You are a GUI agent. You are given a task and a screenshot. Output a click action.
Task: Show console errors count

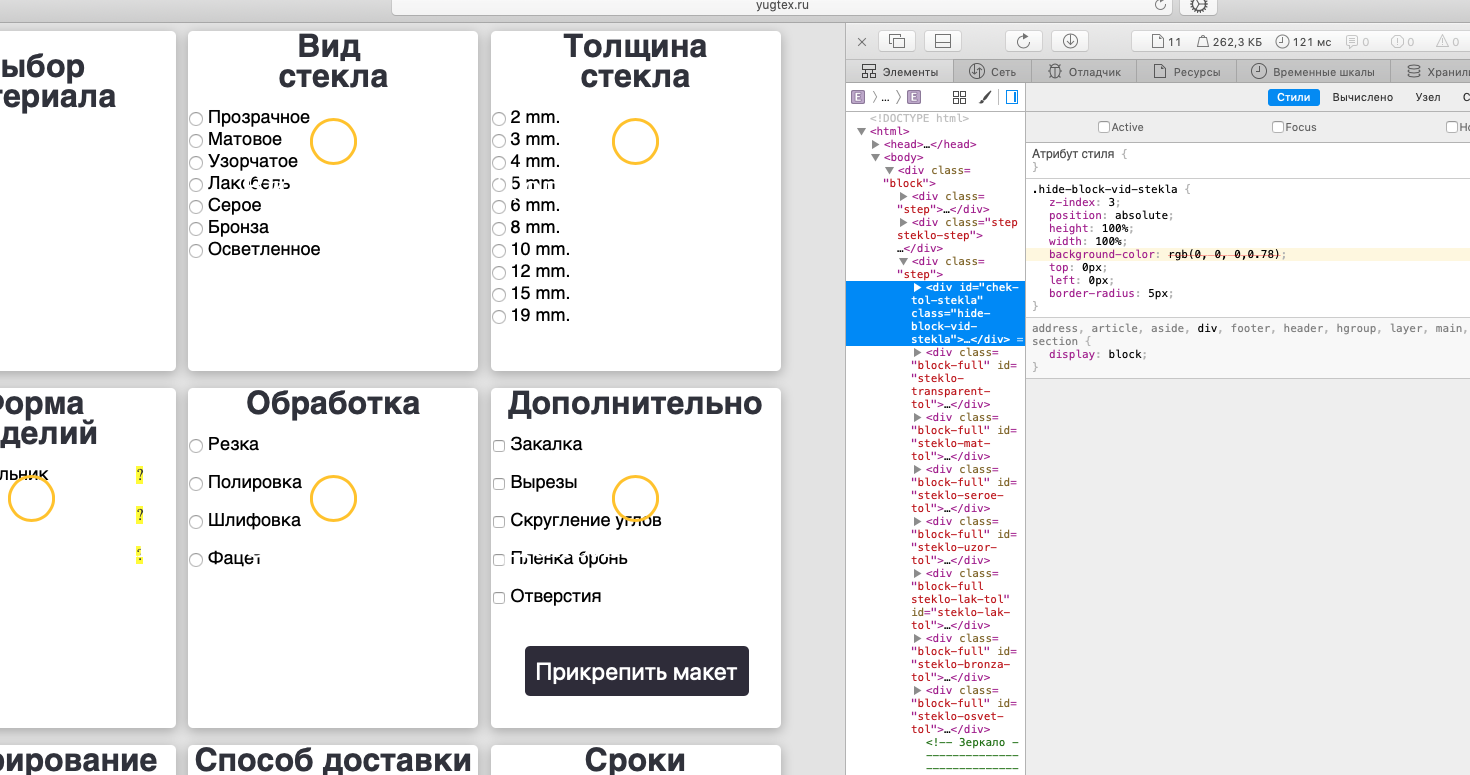pyautogui.click(x=1403, y=42)
